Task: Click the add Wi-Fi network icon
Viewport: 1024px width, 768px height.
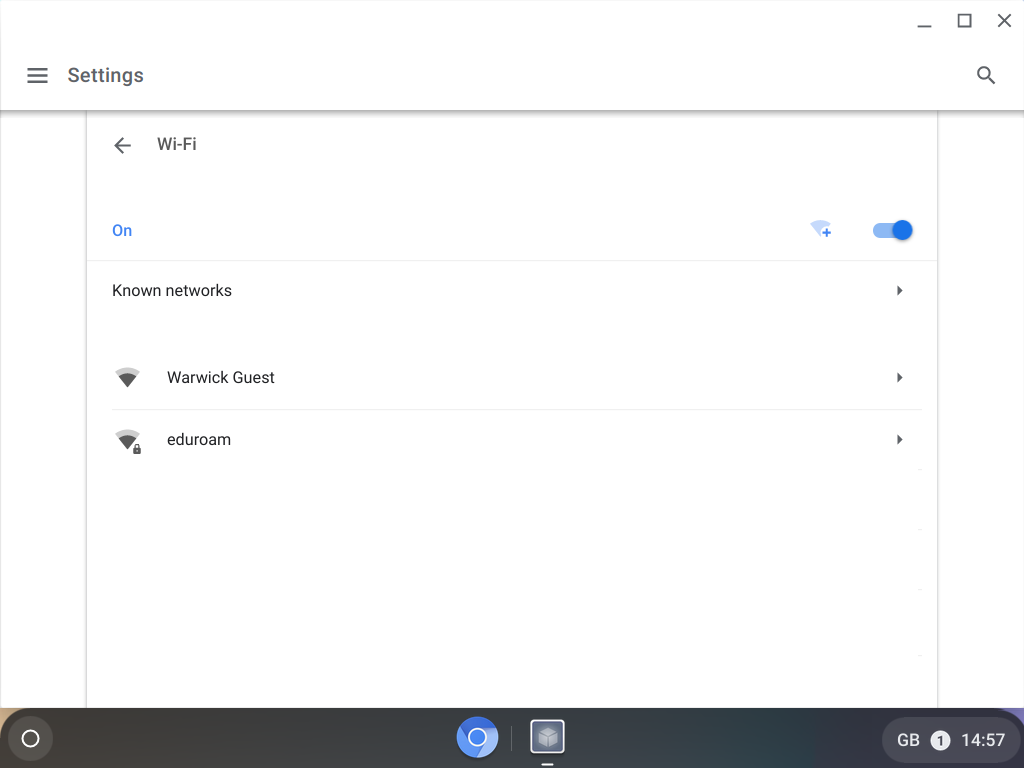Action: point(821,230)
